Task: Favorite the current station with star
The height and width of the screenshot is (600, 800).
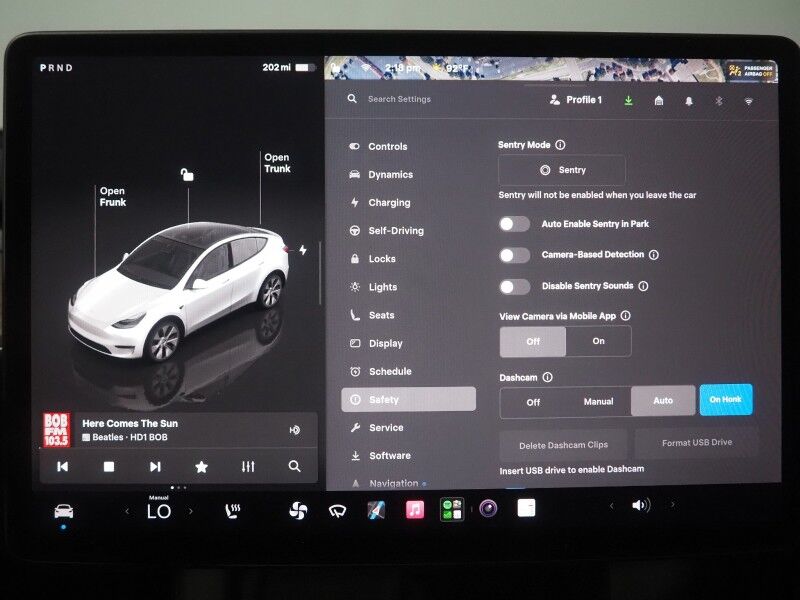Action: (x=202, y=466)
